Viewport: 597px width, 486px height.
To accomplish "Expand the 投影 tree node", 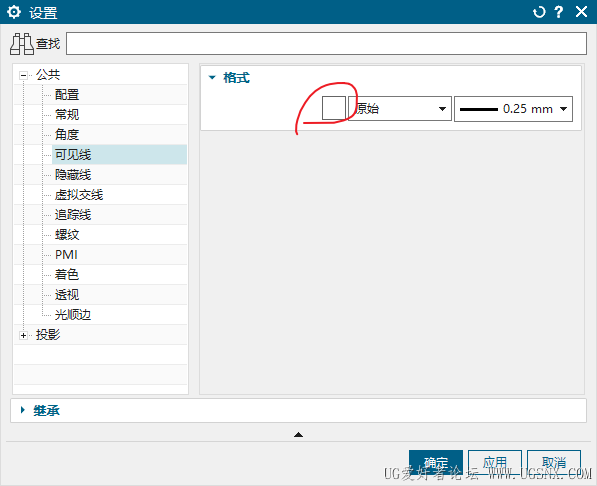I will (24, 336).
